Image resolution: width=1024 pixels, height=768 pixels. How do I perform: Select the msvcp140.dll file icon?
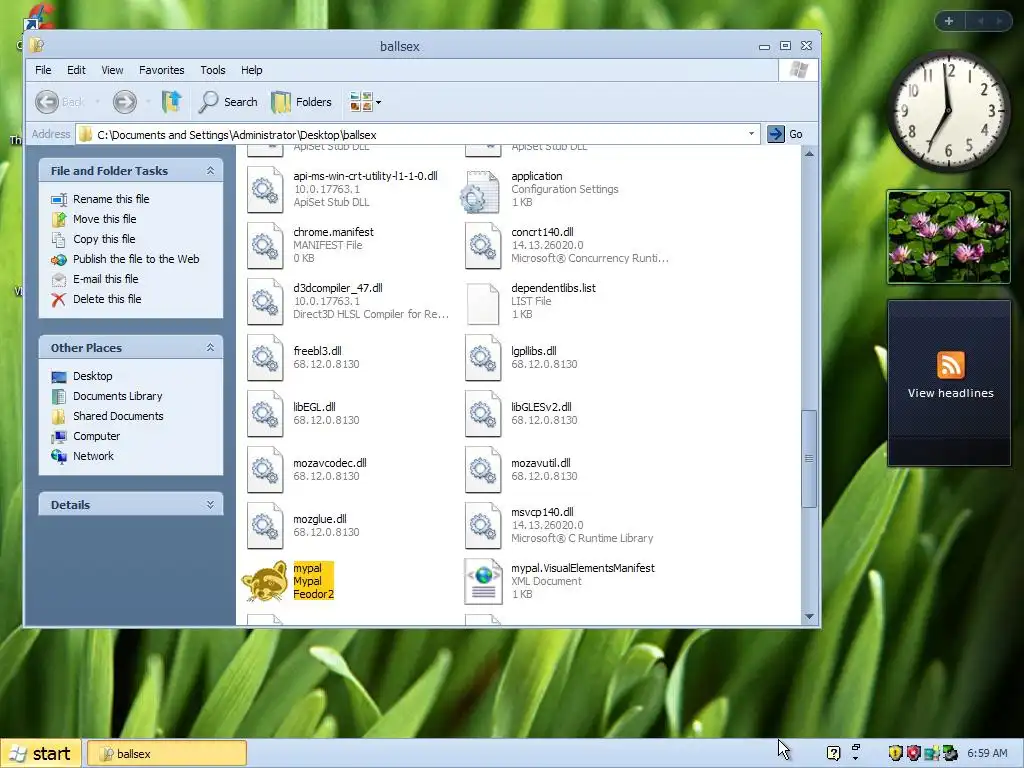483,526
